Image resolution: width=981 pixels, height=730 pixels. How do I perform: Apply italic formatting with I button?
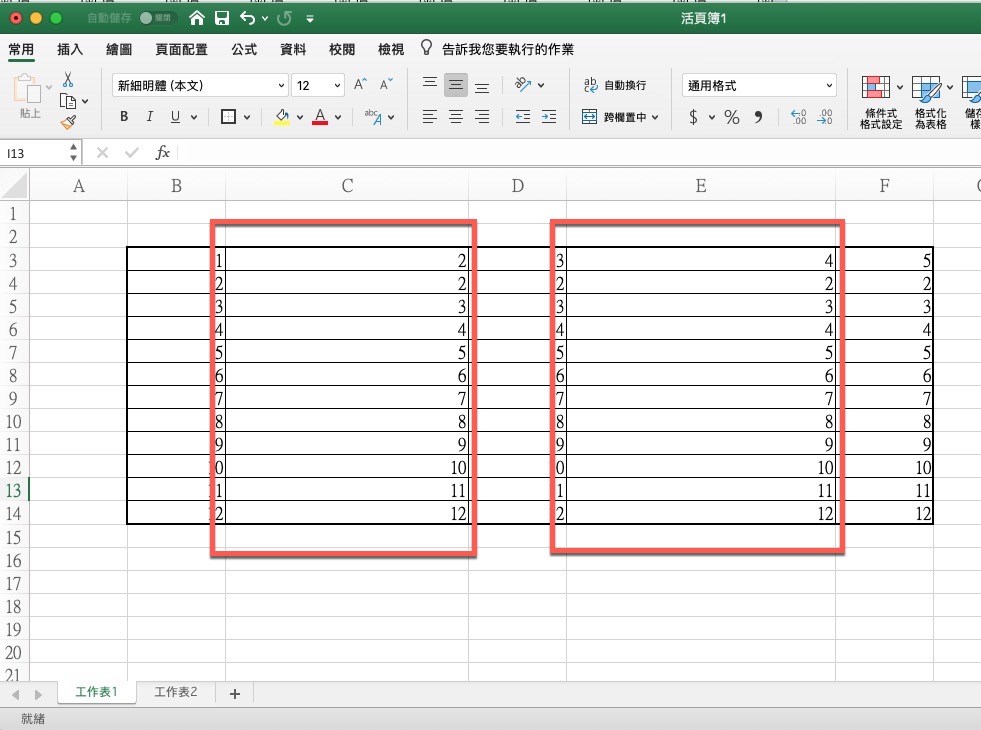click(150, 117)
